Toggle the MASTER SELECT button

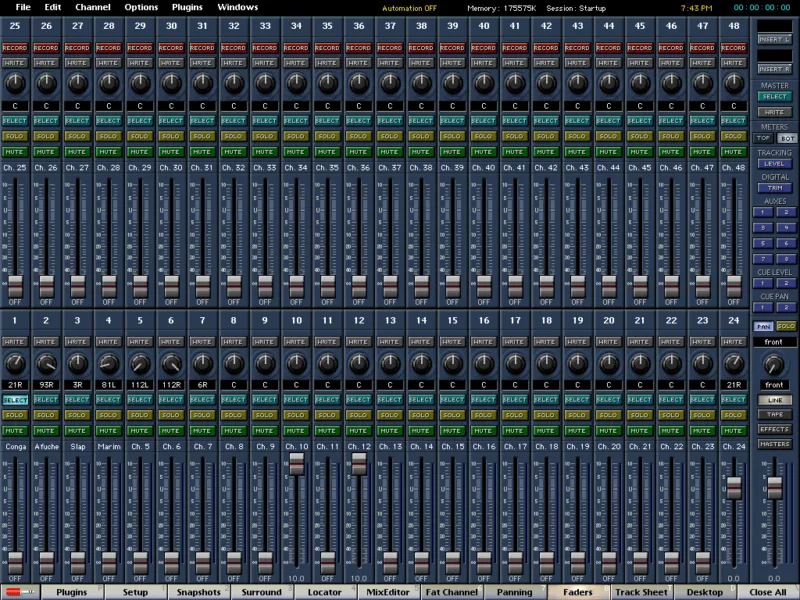[x=774, y=96]
